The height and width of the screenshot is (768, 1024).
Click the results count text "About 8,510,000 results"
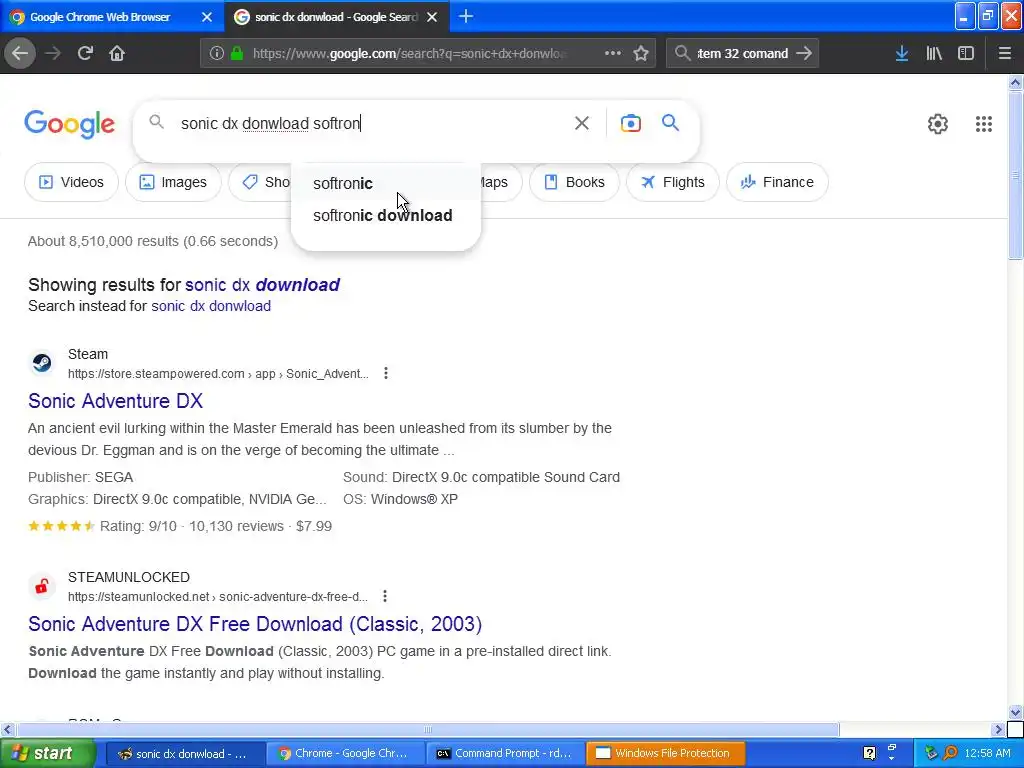(103, 241)
